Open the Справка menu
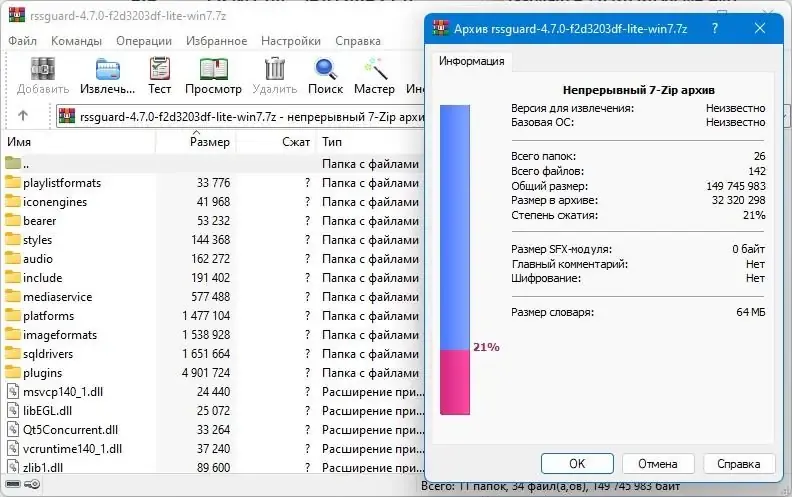Viewport: 792px width, 497px height. click(x=358, y=41)
